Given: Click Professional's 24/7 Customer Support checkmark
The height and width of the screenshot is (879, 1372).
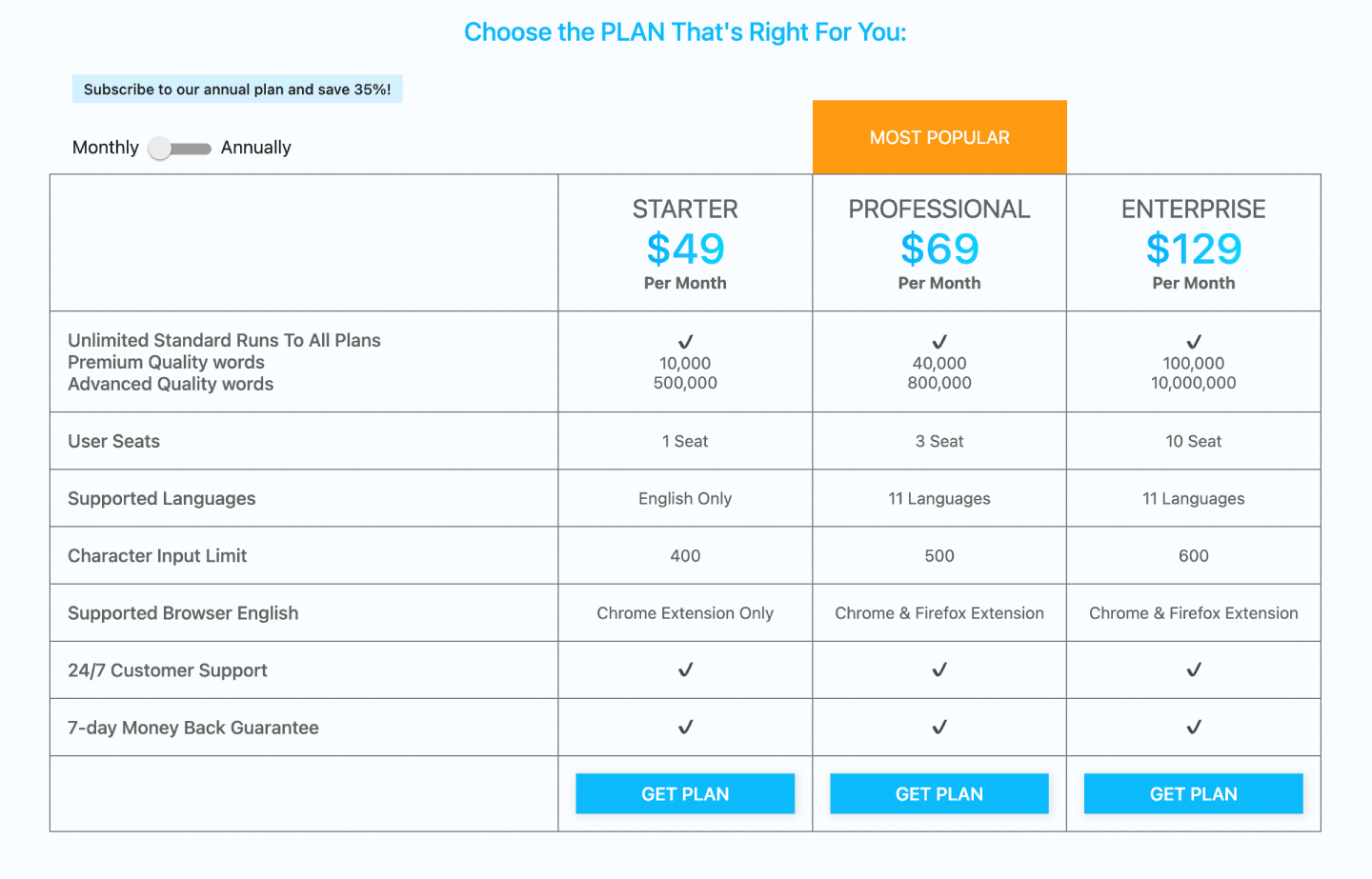Looking at the screenshot, I should 939,669.
